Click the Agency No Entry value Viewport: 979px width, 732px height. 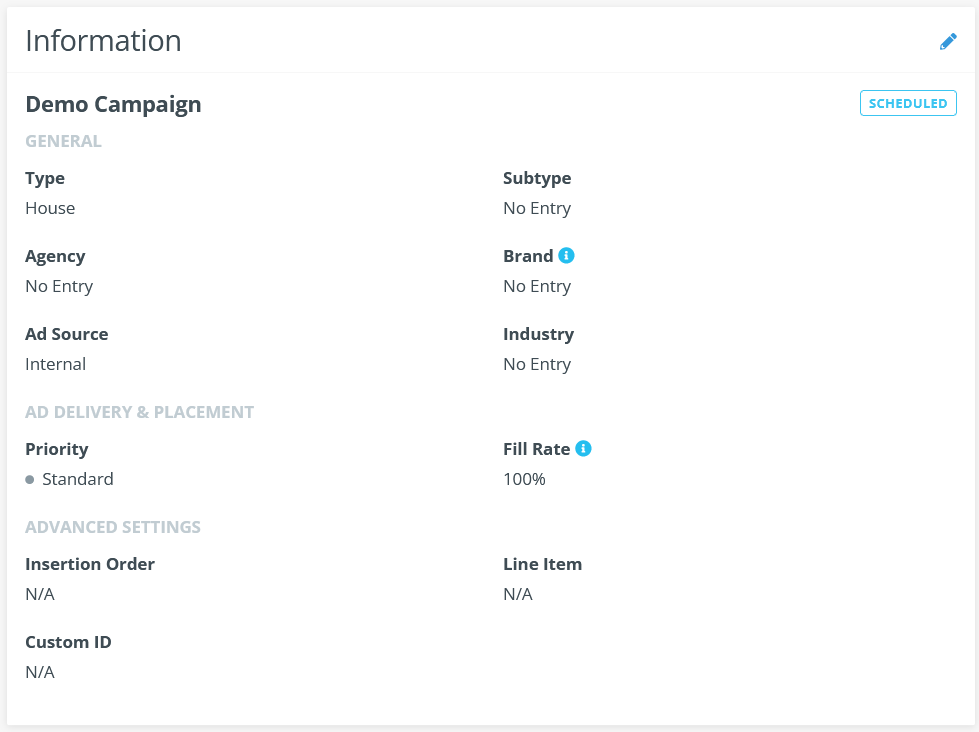point(59,287)
